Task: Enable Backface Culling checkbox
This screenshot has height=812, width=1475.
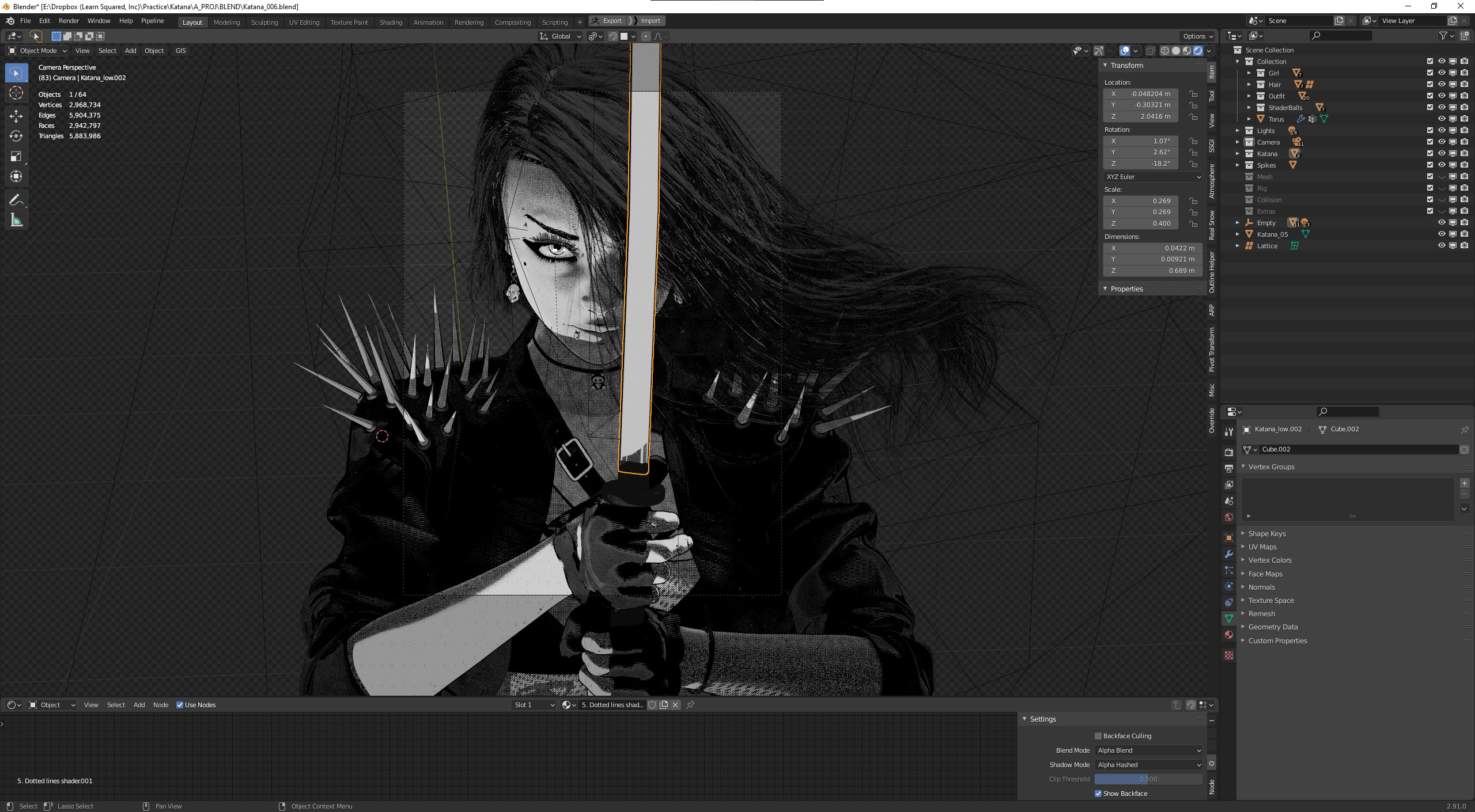Action: click(1098, 736)
